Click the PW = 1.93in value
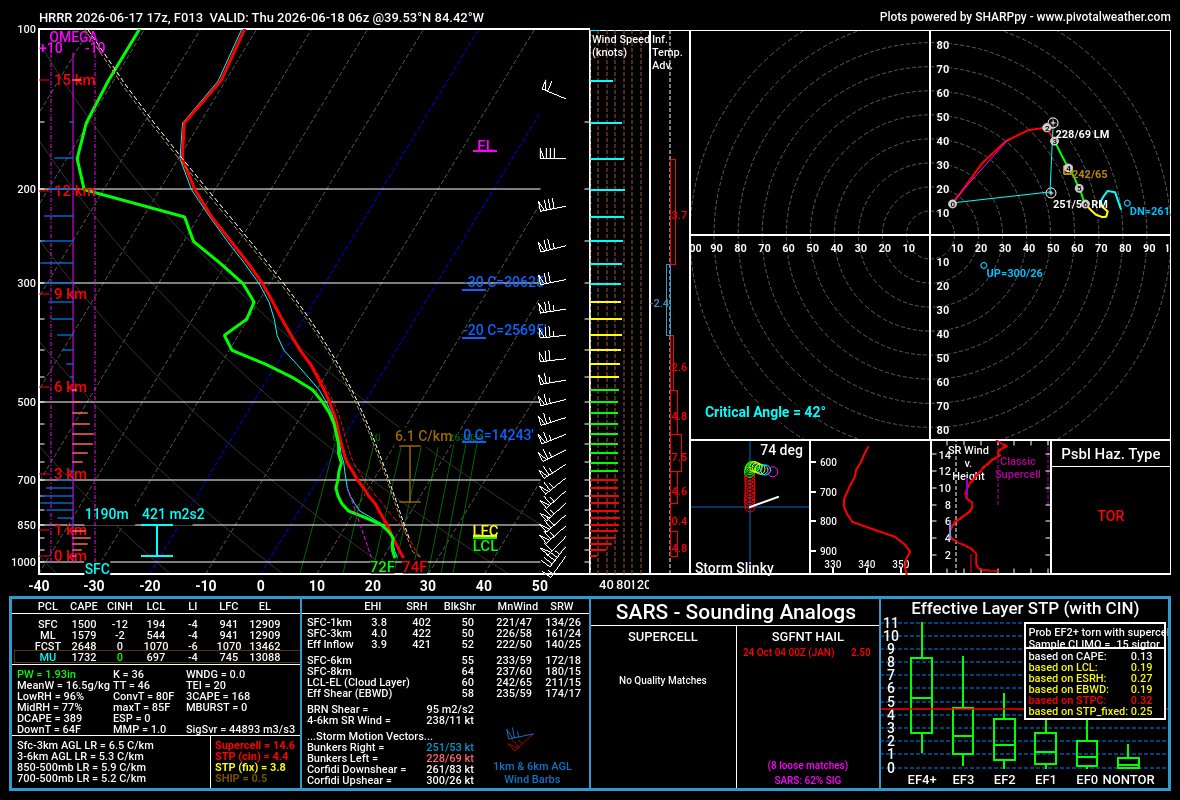Screen dimensions: 1180x800 pos(47,674)
